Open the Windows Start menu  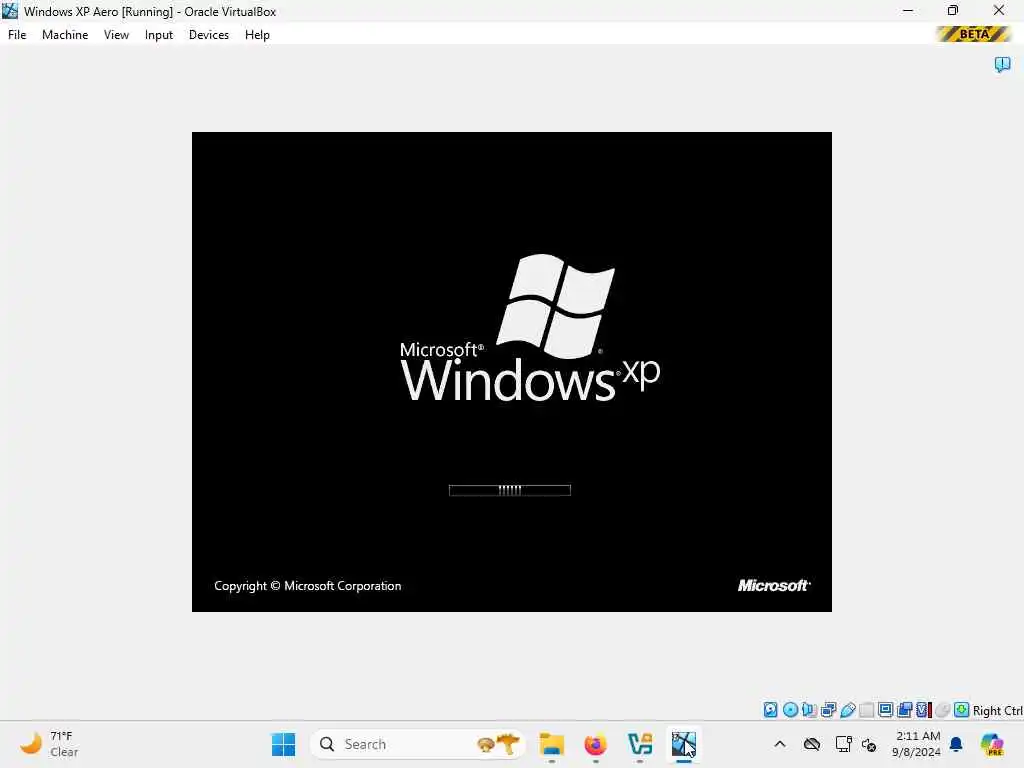(x=283, y=744)
